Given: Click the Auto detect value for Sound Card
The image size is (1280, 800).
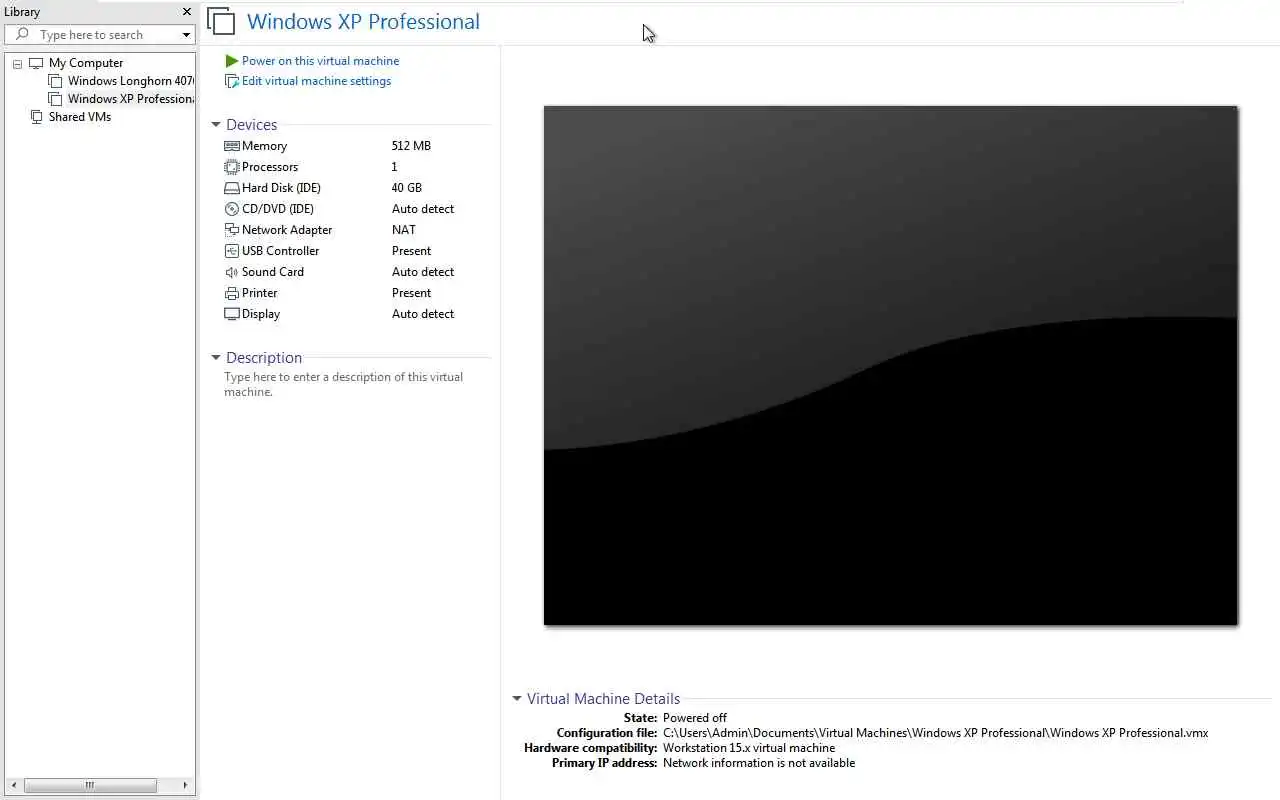Looking at the screenshot, I should coord(423,272).
